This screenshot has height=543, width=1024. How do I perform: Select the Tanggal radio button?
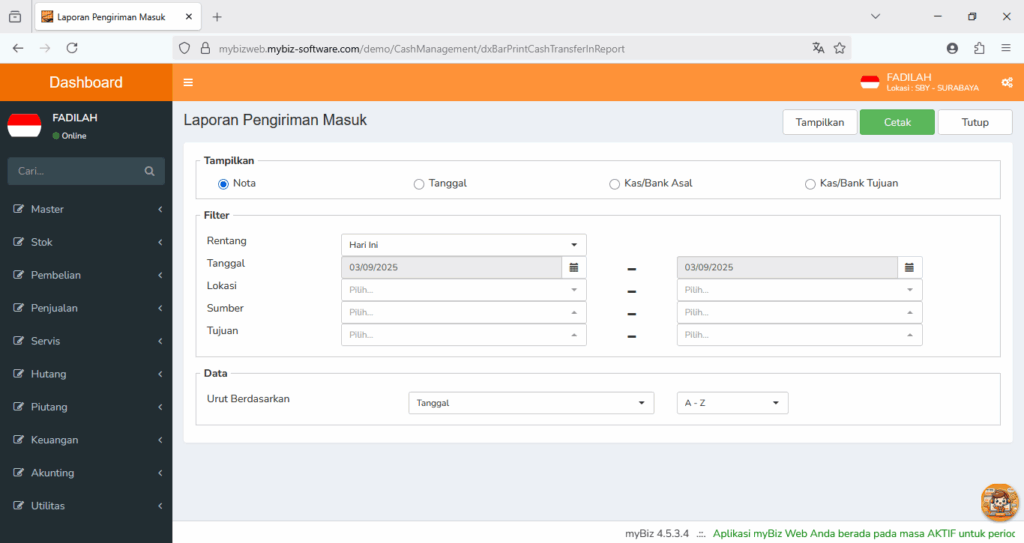[x=419, y=184]
